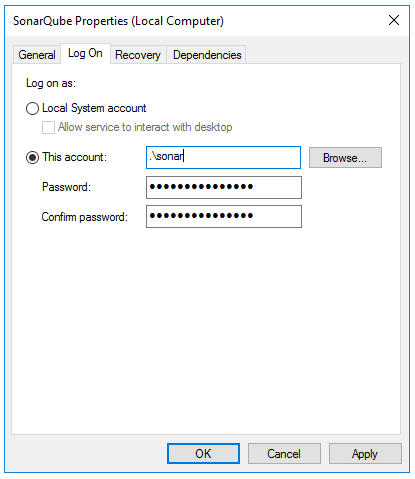Close the SonarQube Properties dialog
This screenshot has height=479, width=415.
click(x=394, y=20)
